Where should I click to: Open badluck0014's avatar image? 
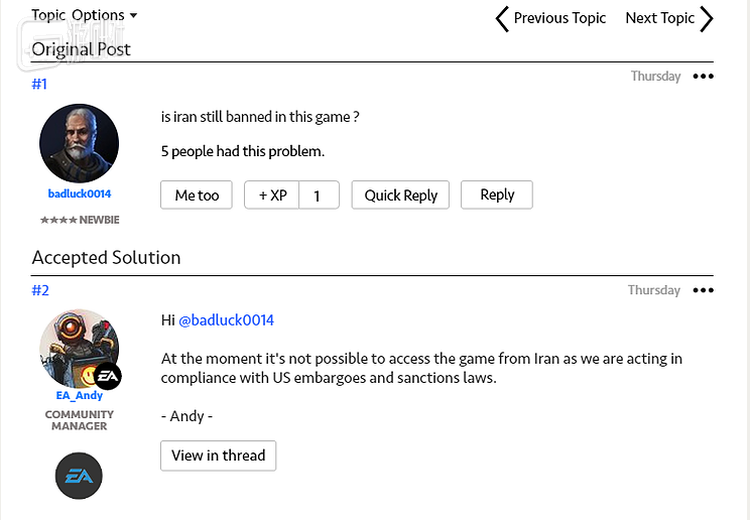(79, 143)
